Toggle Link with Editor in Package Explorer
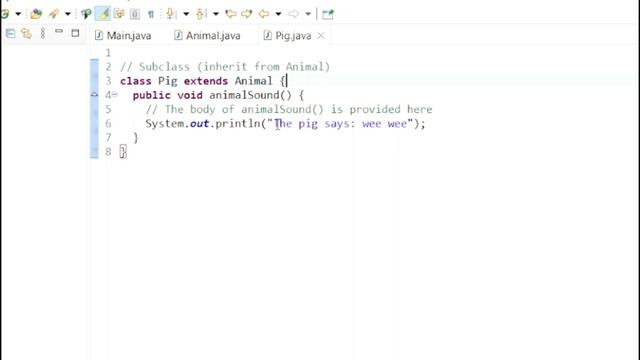 click(27, 33)
